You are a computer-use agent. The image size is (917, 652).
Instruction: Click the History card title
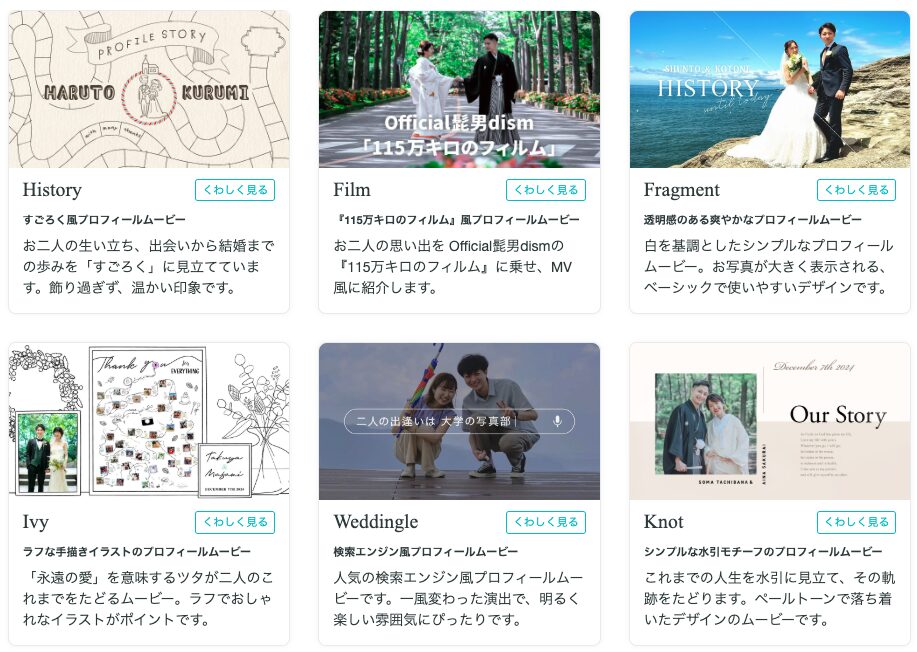coord(52,190)
